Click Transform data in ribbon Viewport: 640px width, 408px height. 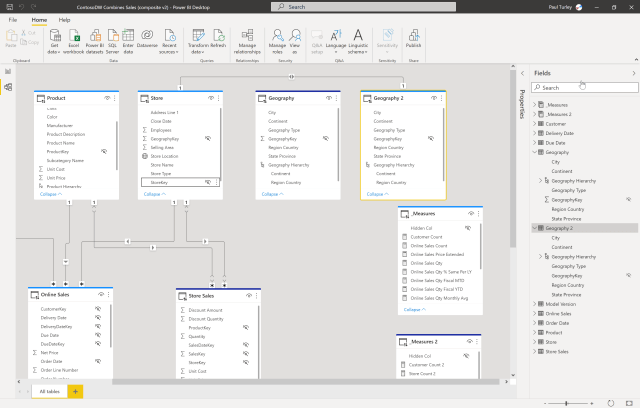(x=198, y=41)
